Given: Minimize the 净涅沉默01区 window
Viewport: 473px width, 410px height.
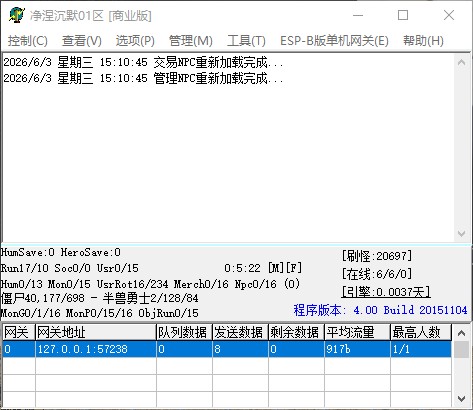Looking at the screenshot, I should pyautogui.click(x=358, y=15).
